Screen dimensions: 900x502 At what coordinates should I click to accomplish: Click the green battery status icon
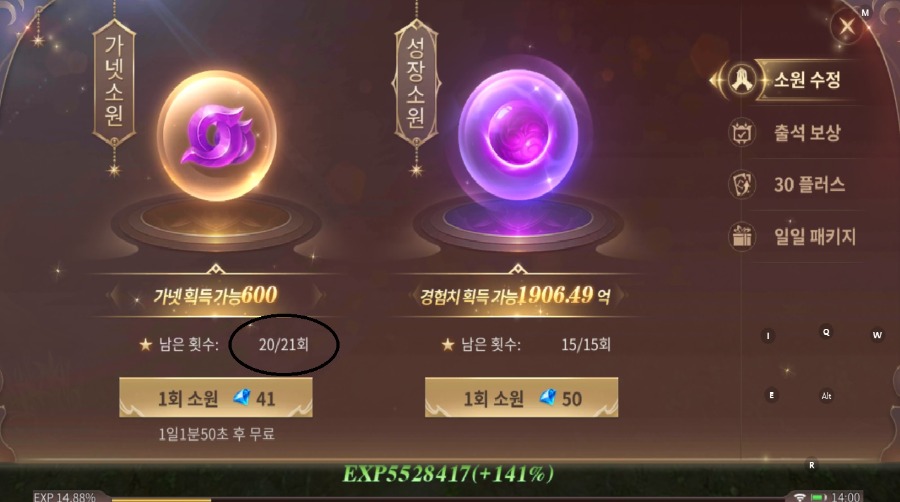[818, 497]
